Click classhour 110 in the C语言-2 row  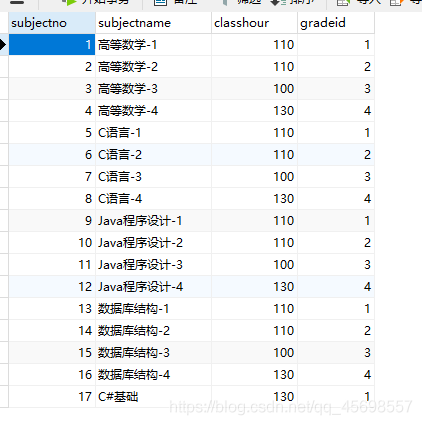point(254,155)
